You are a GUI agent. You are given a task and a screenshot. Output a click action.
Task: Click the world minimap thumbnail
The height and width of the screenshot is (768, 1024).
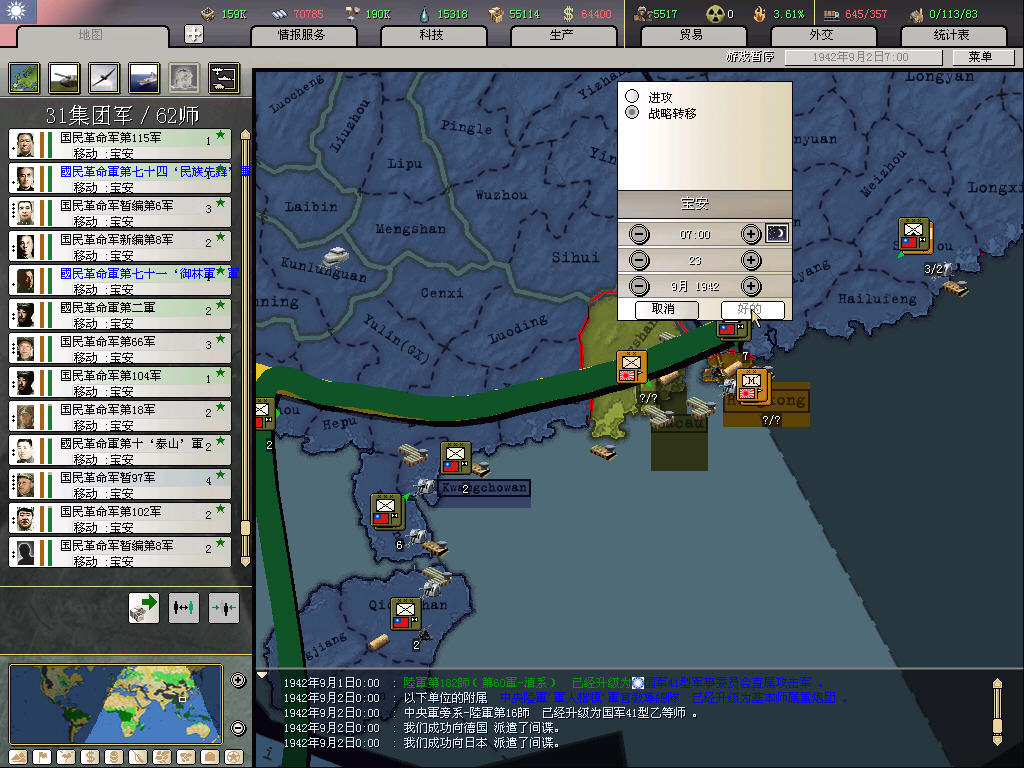click(116, 704)
